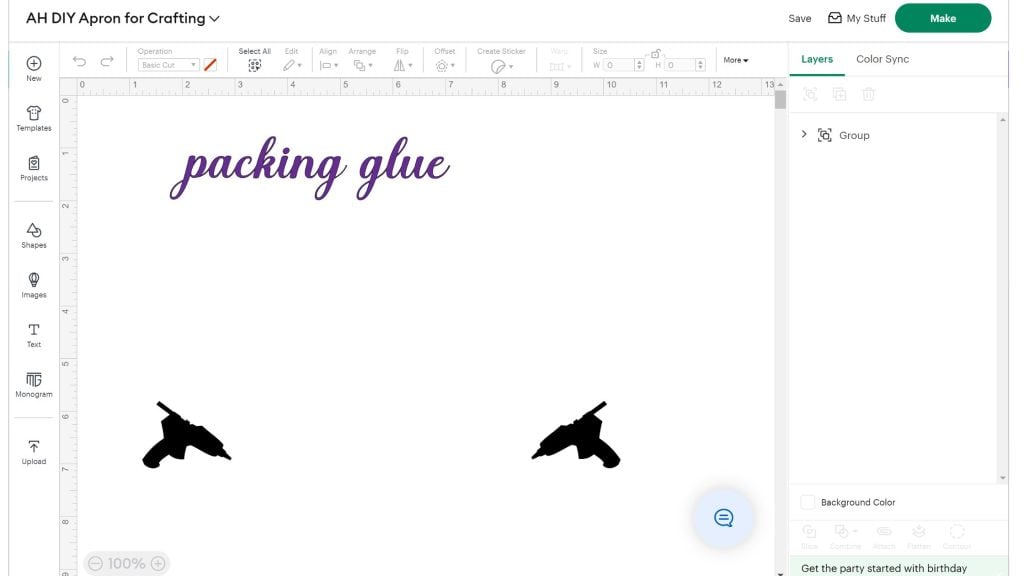Click the Attach tool
The height and width of the screenshot is (576, 1024).
tap(884, 536)
